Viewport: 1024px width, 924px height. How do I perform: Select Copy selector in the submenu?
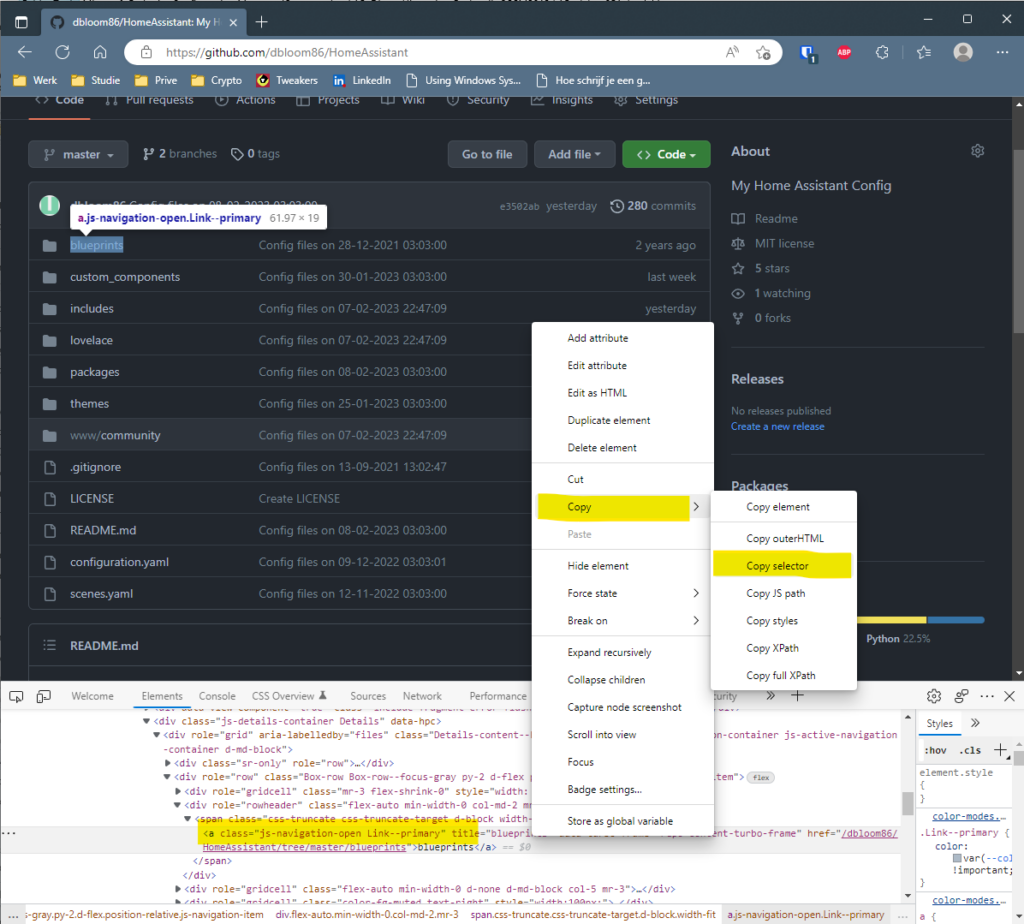(782, 566)
